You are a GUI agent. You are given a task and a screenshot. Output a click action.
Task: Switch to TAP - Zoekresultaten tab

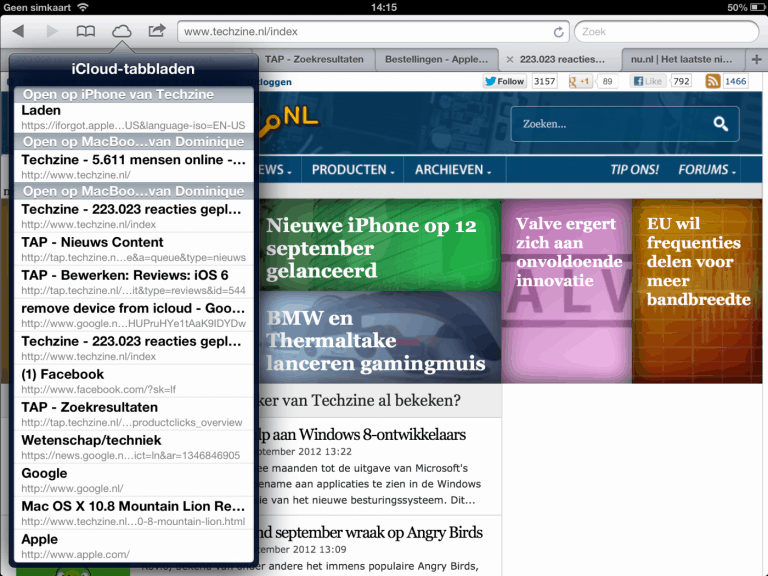click(314, 59)
